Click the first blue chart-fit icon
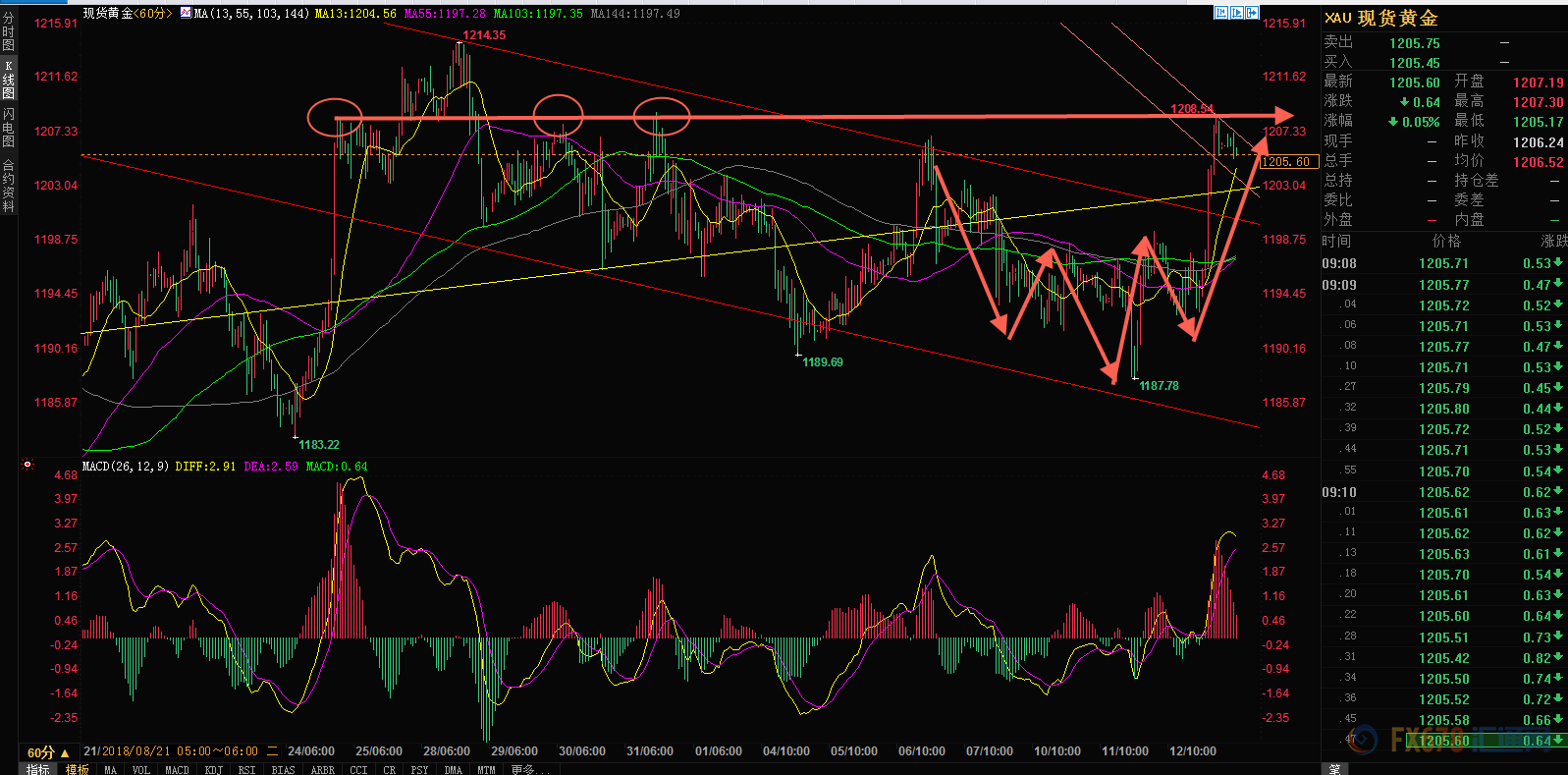Image resolution: width=1568 pixels, height=775 pixels. pos(1221,13)
